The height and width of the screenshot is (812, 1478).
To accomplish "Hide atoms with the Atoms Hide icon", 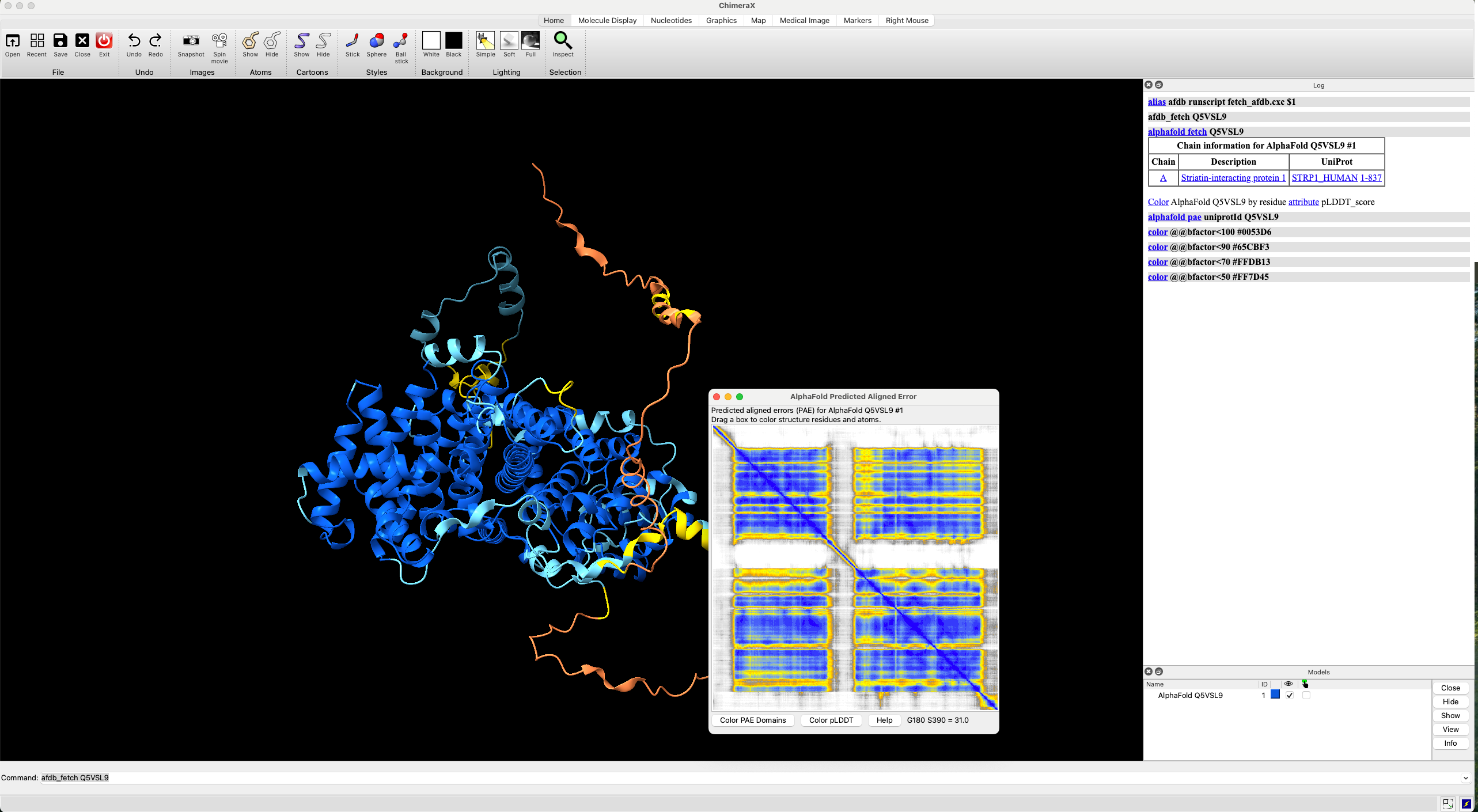I will (272, 41).
